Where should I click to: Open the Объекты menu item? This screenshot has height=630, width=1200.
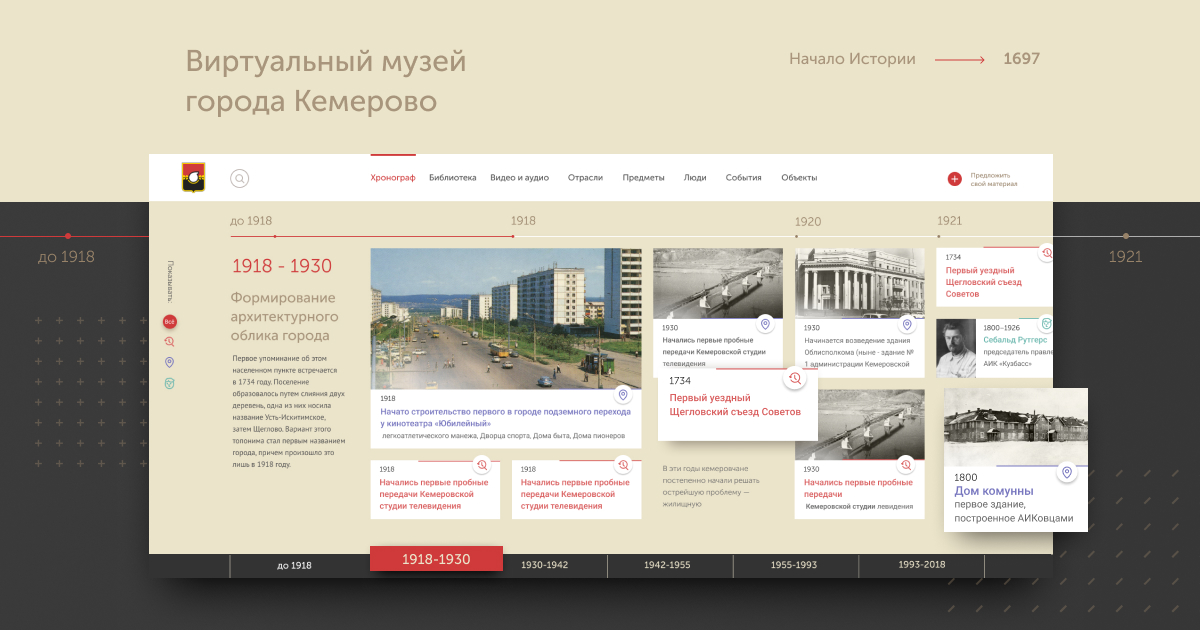click(x=799, y=178)
